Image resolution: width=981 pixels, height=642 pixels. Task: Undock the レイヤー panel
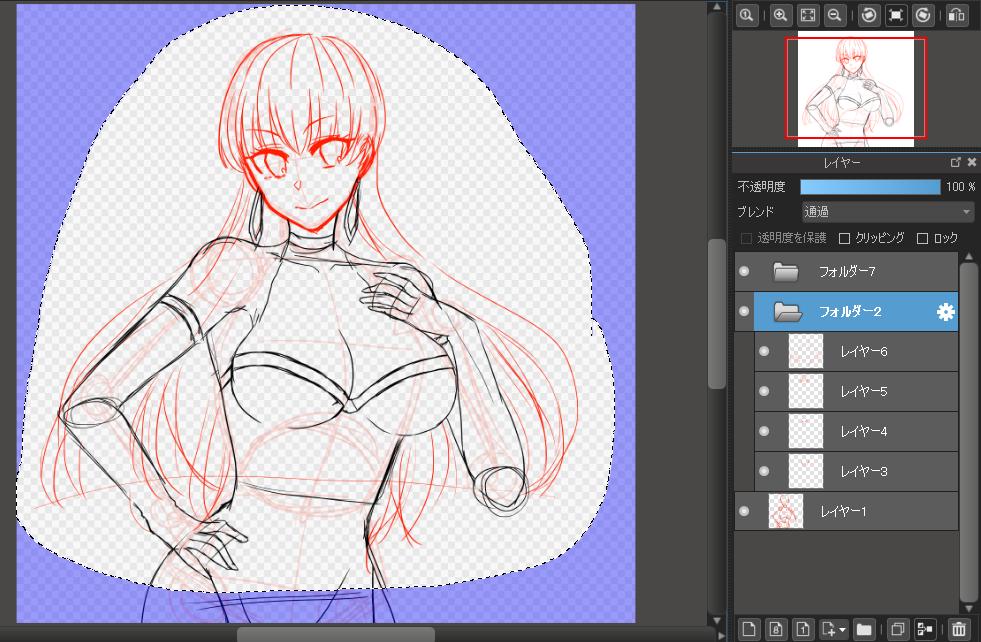(955, 162)
